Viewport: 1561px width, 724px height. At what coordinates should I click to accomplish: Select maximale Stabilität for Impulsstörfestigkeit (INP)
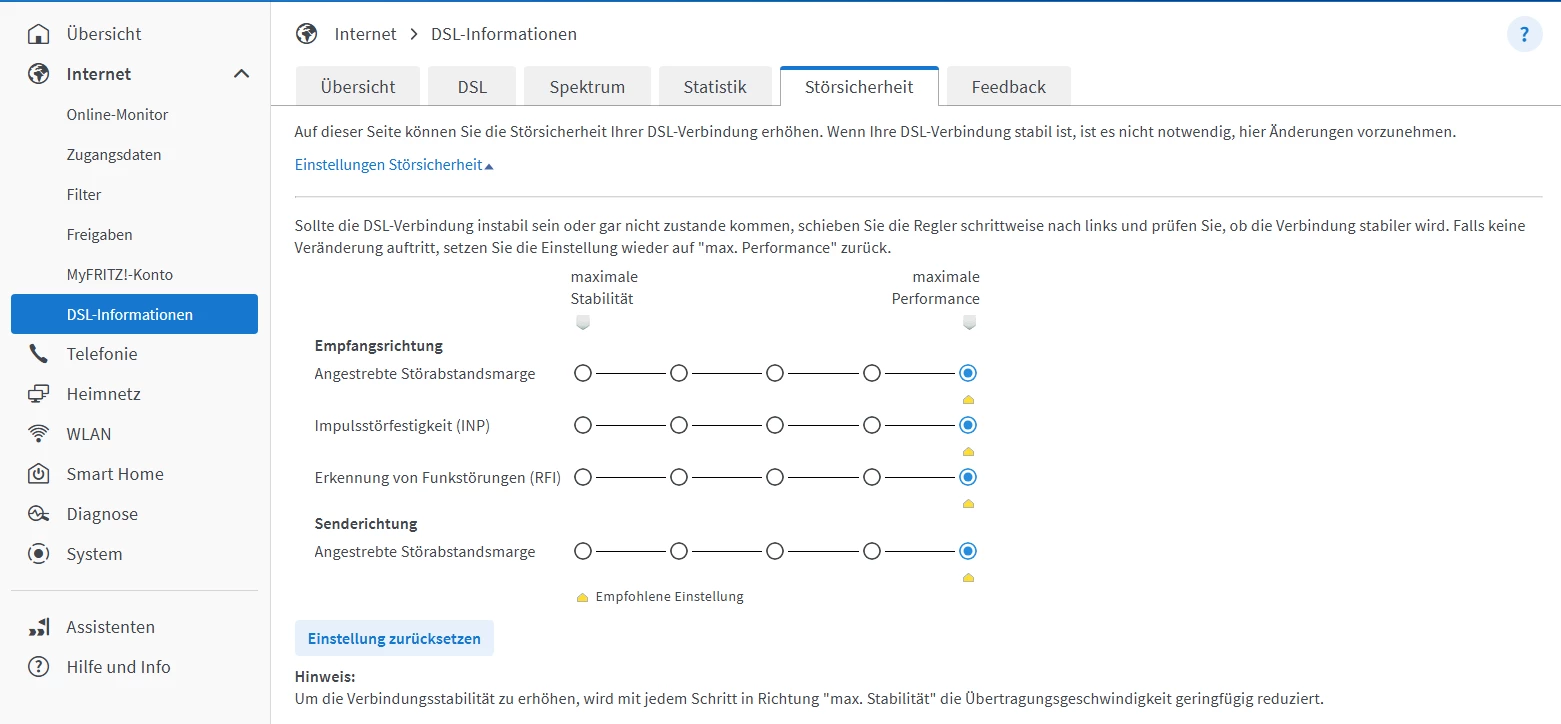click(x=583, y=425)
